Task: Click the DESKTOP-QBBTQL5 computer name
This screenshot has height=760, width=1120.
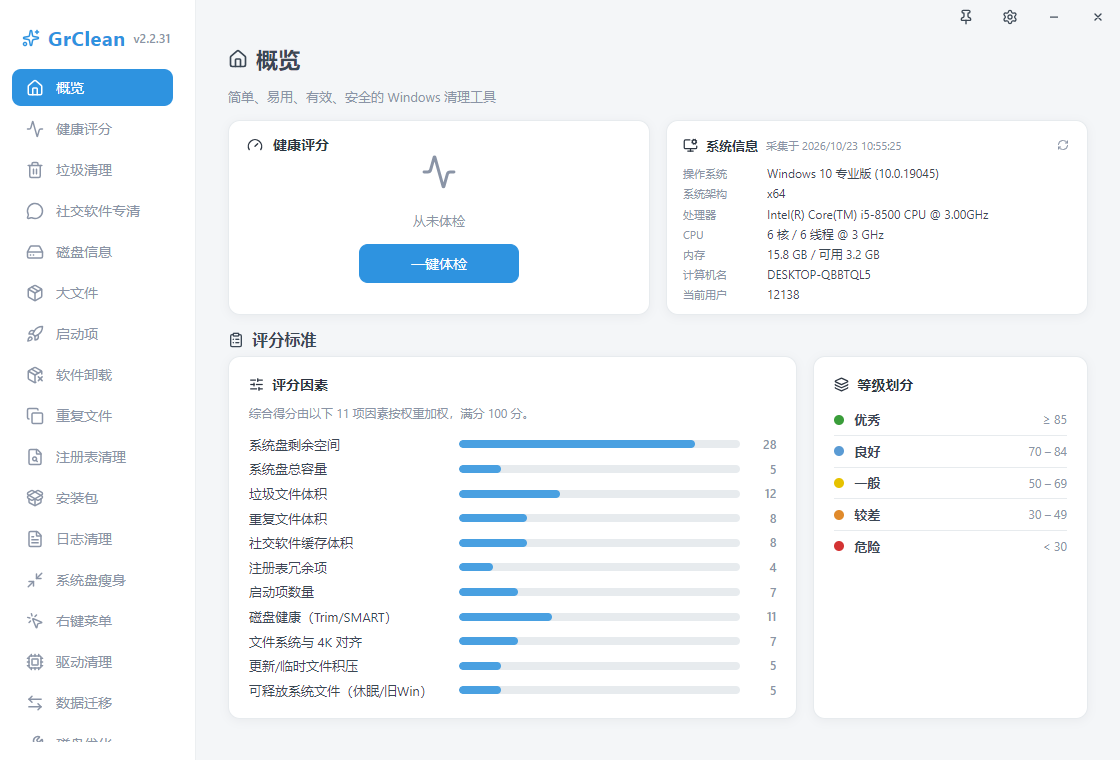Action: pyautogui.click(x=819, y=275)
